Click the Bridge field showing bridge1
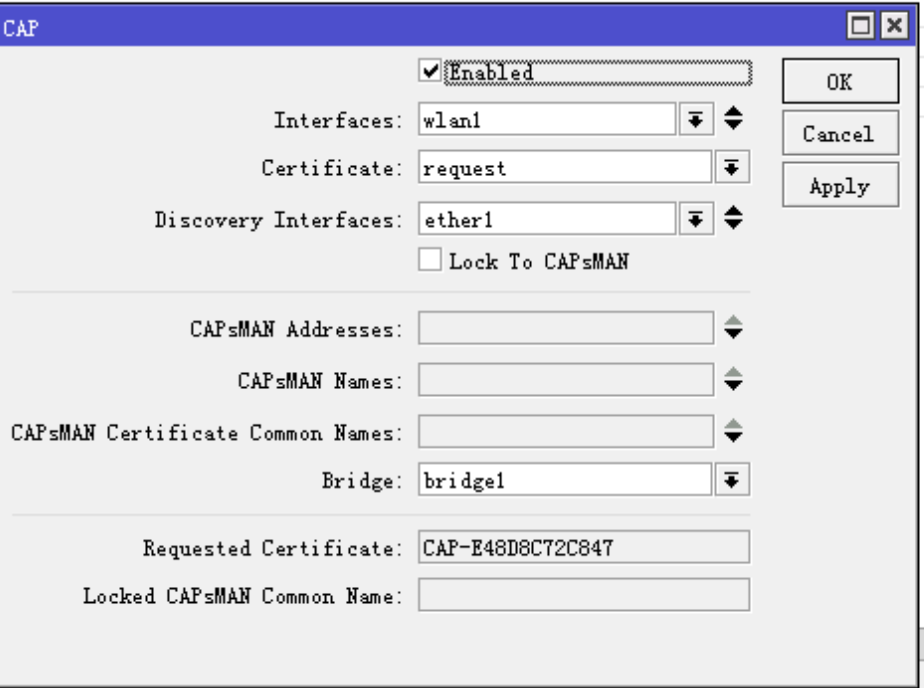Image resolution: width=924 pixels, height=688 pixels. [x=565, y=480]
